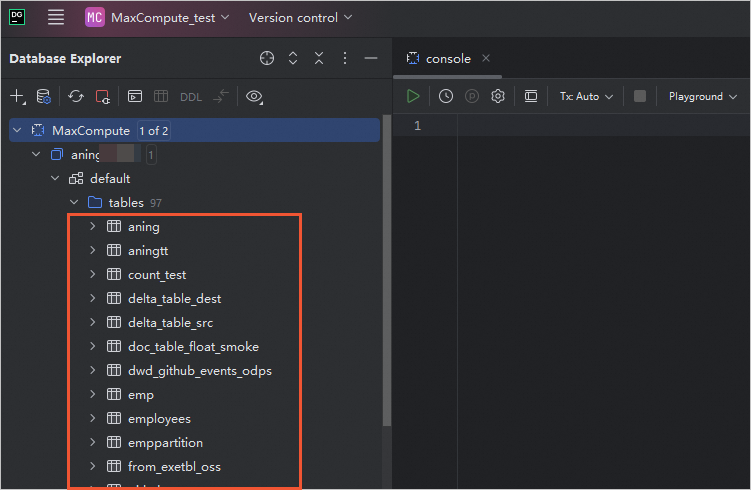
Task: Open Data Source Properties database icon
Action: [44, 96]
